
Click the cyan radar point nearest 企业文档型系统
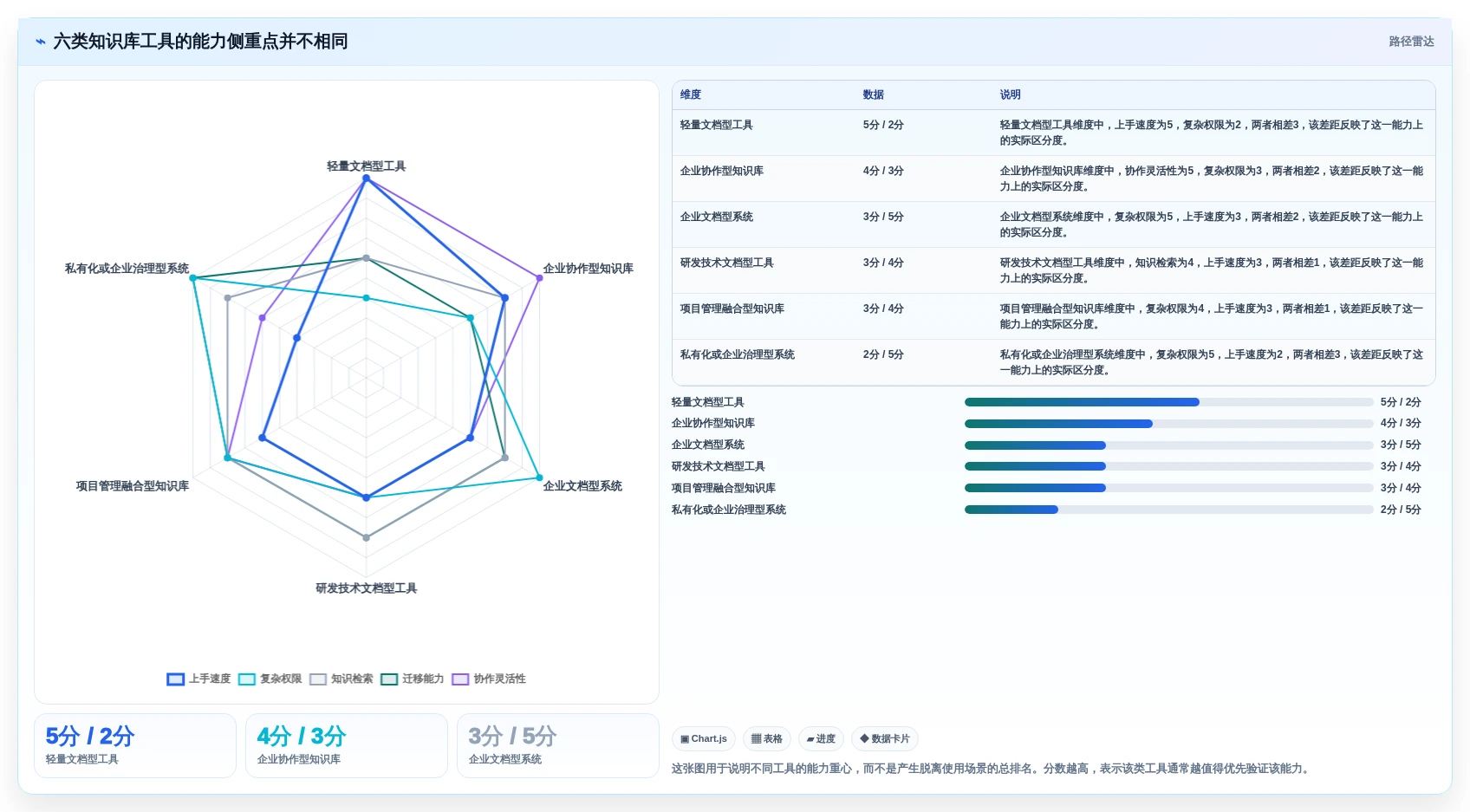pyautogui.click(x=539, y=477)
